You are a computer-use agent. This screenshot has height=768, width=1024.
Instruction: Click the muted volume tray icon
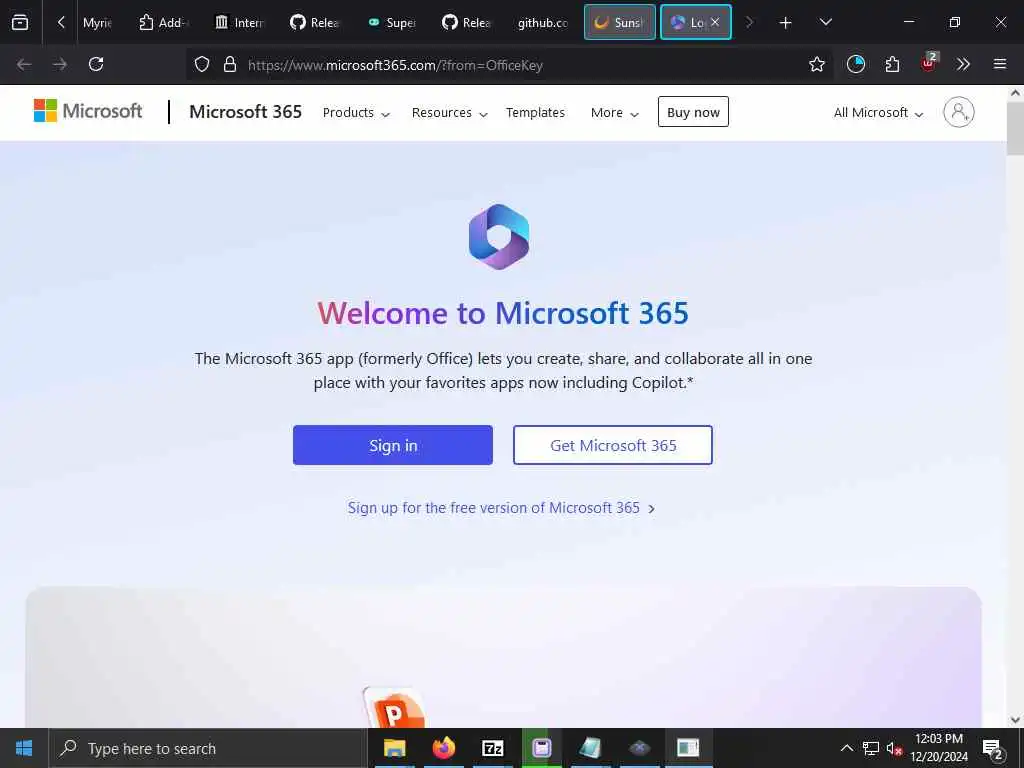click(894, 748)
